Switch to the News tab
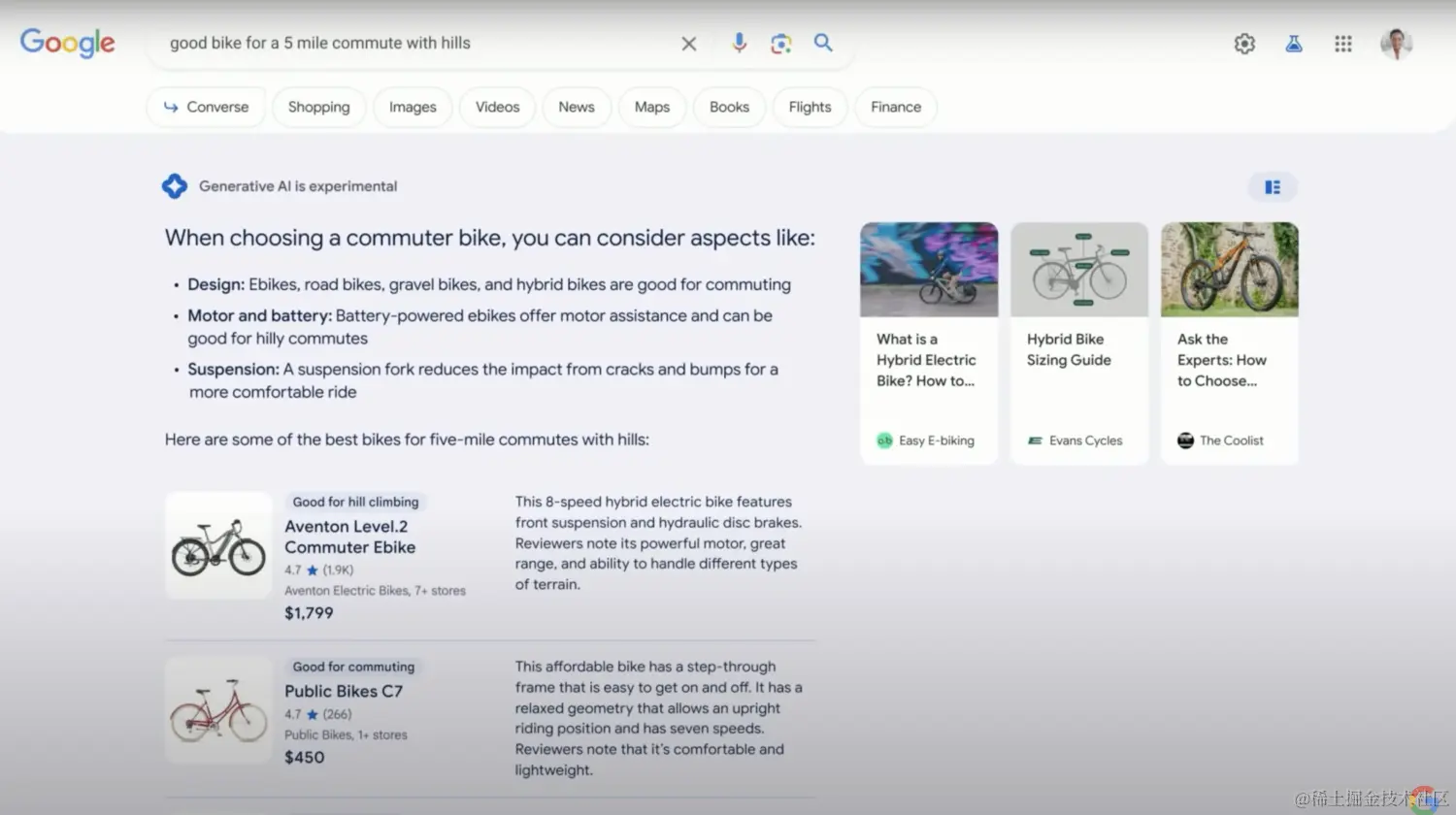The height and width of the screenshot is (815, 1456). [x=577, y=107]
